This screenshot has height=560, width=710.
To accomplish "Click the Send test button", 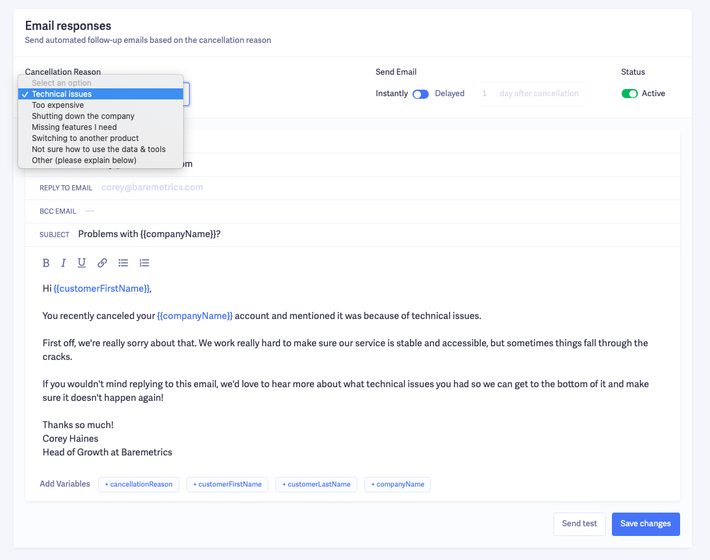I will click(x=579, y=524).
